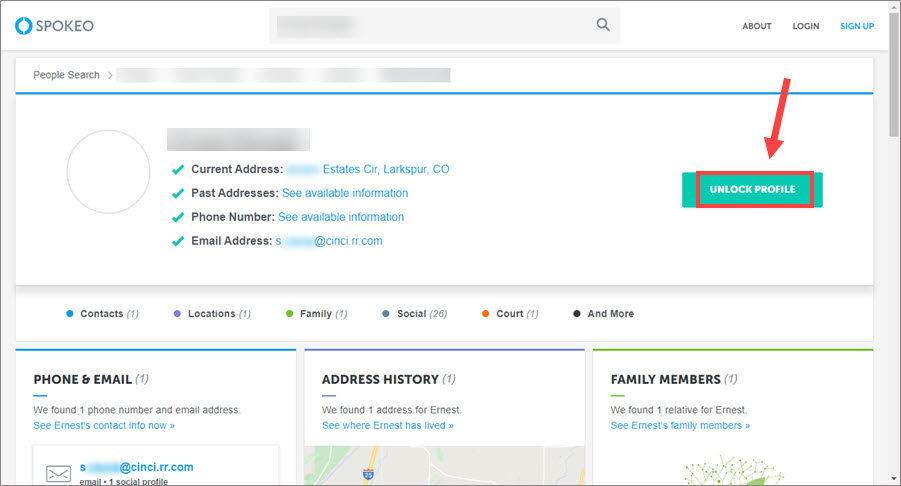Click the FAMILY MEMBERS heading
Viewport: 901px width, 486px height.
click(x=665, y=380)
